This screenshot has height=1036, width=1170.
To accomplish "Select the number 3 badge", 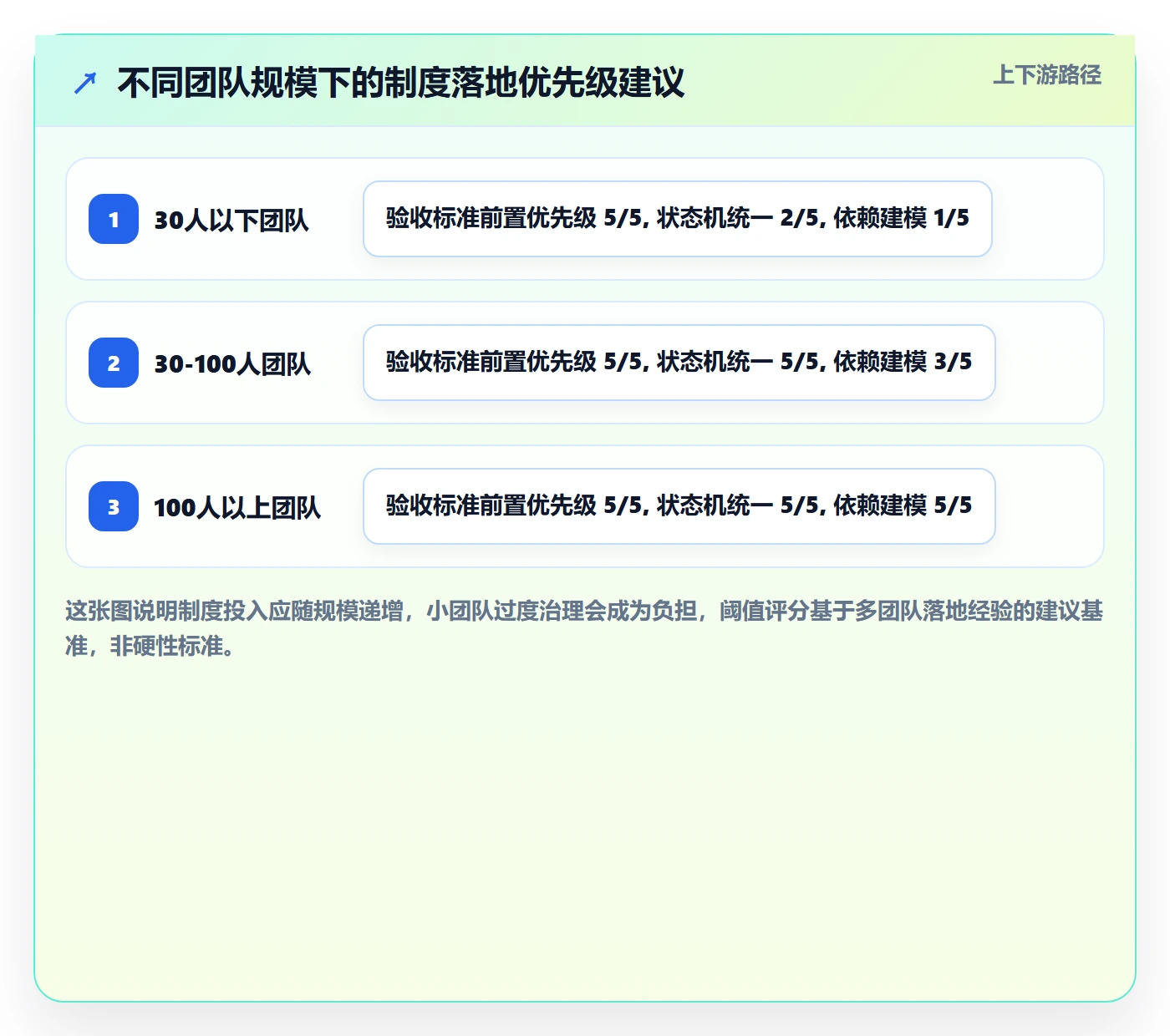I will (114, 506).
